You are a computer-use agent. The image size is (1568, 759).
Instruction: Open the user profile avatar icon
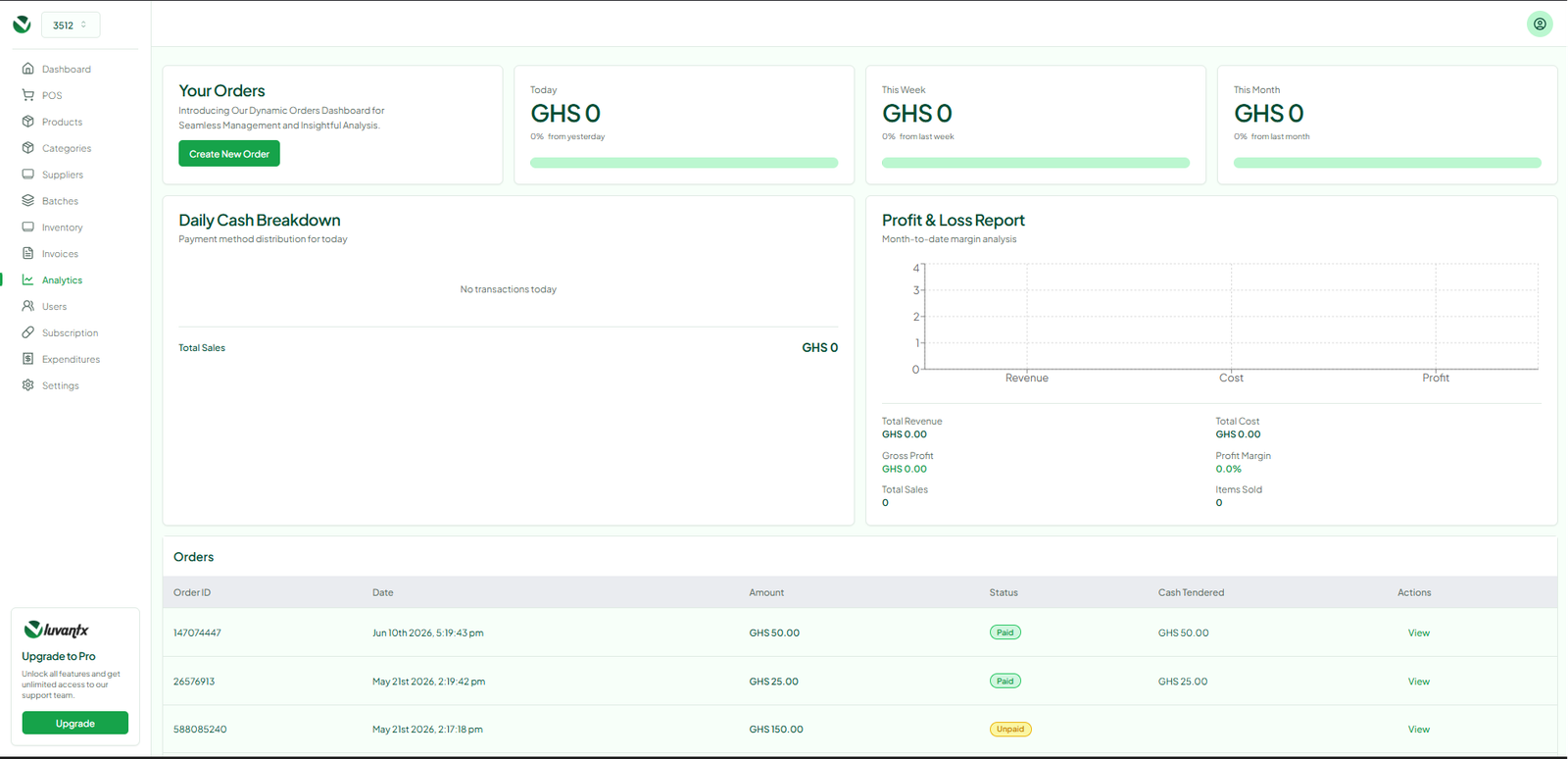coord(1540,25)
